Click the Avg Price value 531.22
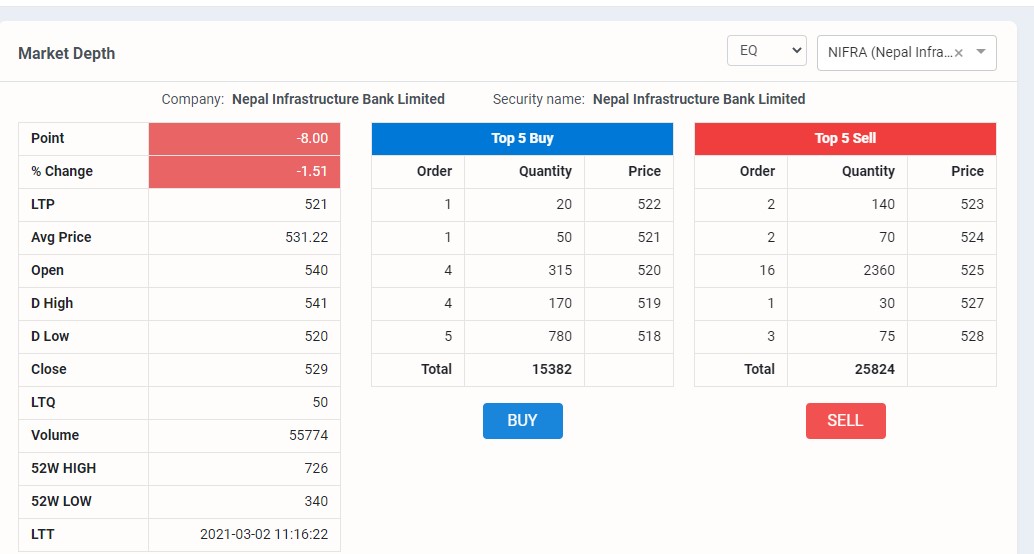The image size is (1034, 554). tap(307, 237)
